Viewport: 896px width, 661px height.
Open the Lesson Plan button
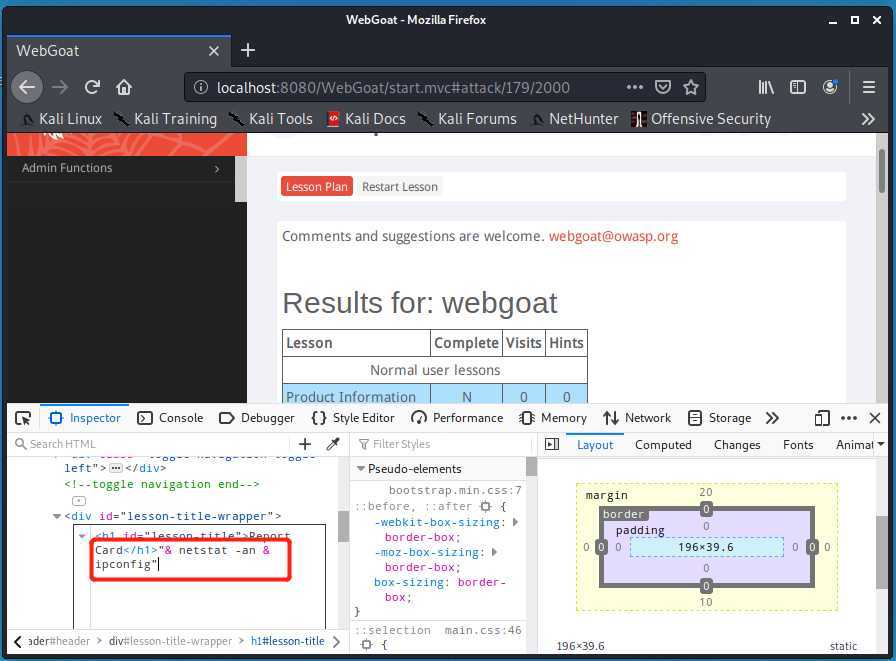[x=317, y=187]
